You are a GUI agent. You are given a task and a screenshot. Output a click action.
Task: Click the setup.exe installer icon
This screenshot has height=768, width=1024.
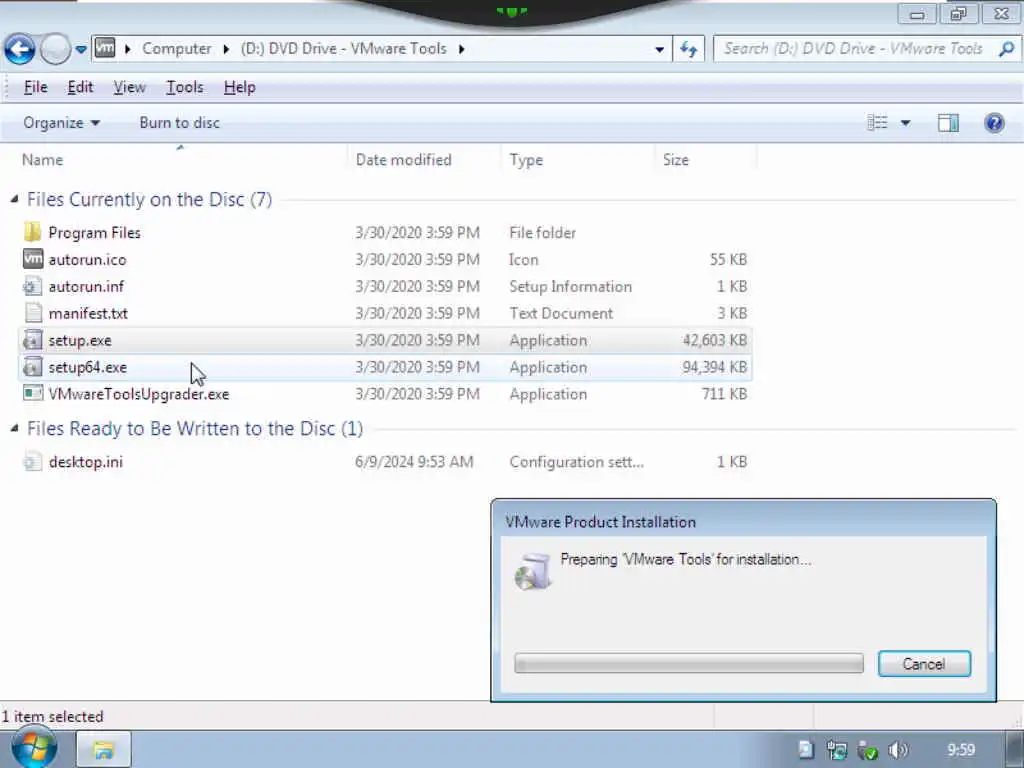32,340
